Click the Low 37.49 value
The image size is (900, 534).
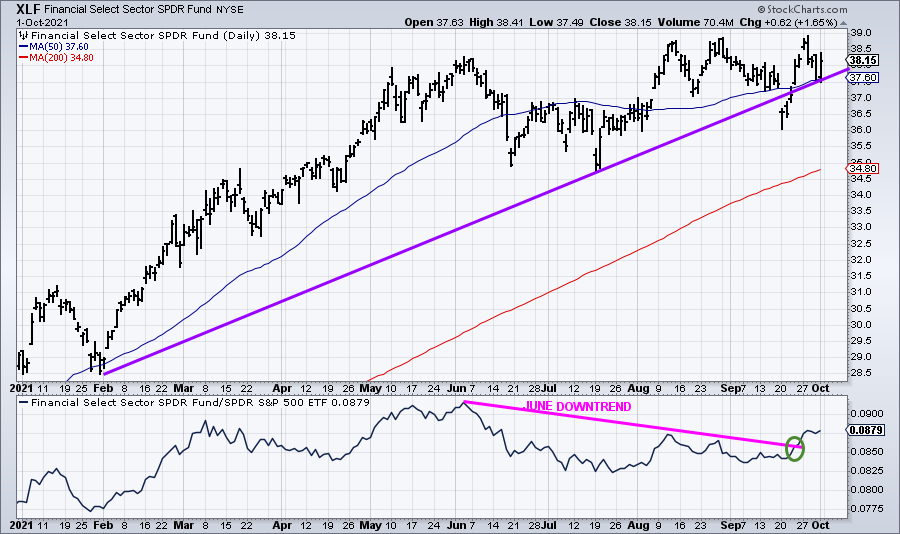tap(556, 22)
